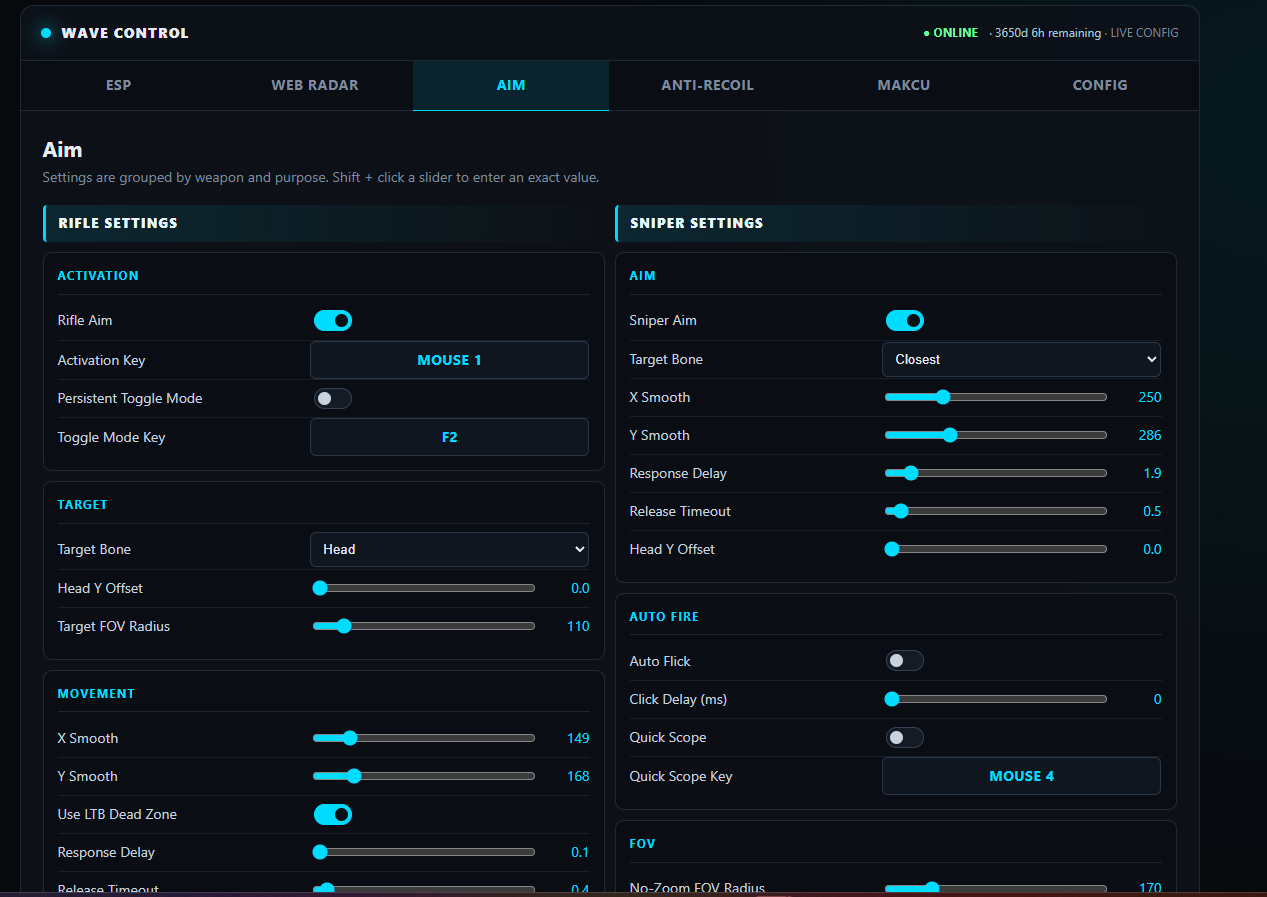
Task: Open the rifle Target Bone dropdown
Action: [449, 549]
